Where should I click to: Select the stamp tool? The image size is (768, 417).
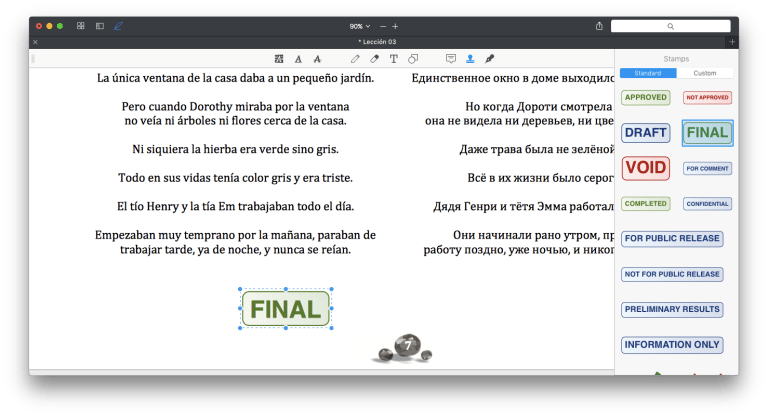[x=470, y=59]
